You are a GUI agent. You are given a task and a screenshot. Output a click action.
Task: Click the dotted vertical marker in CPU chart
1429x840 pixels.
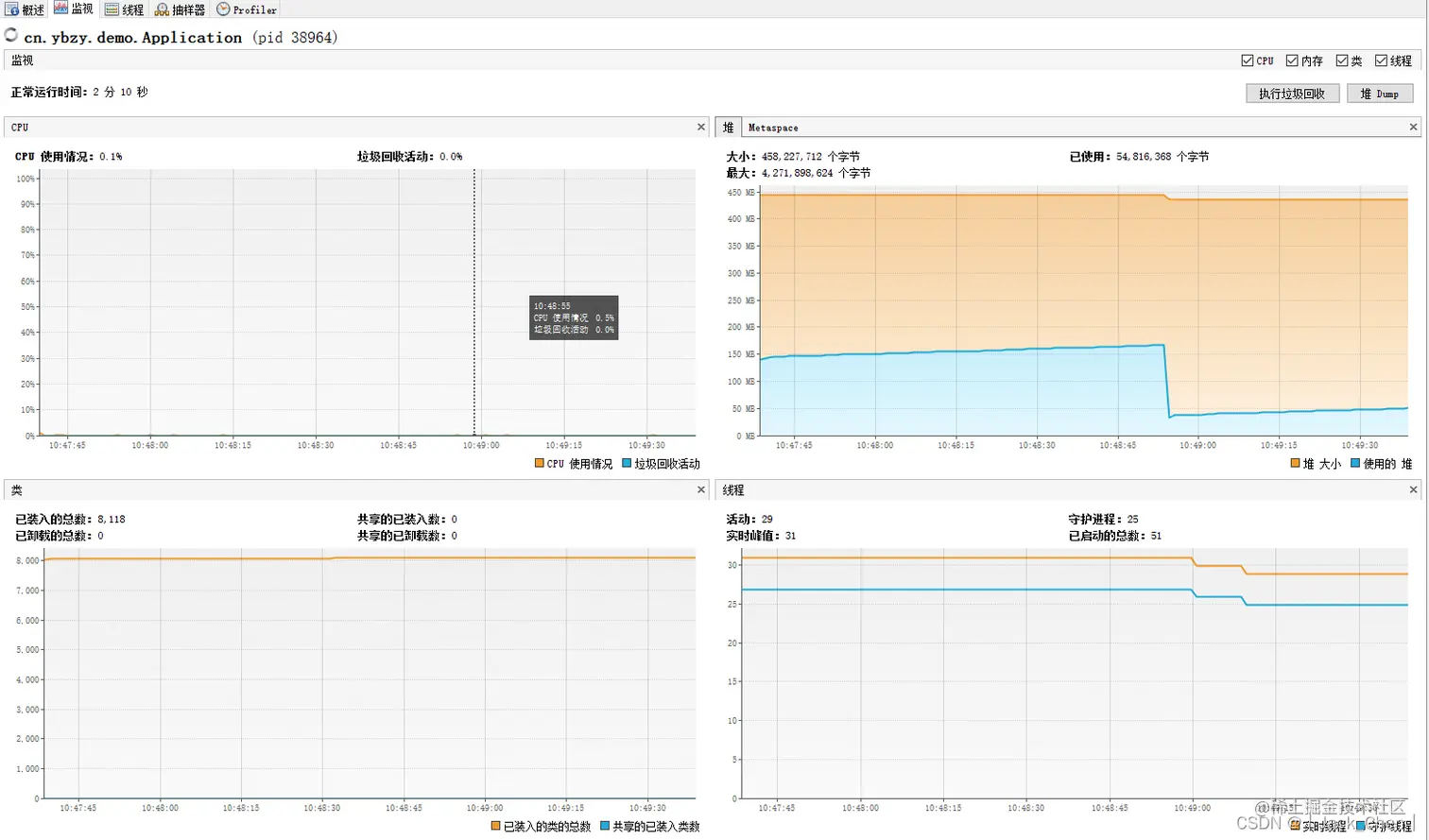[x=474, y=302]
